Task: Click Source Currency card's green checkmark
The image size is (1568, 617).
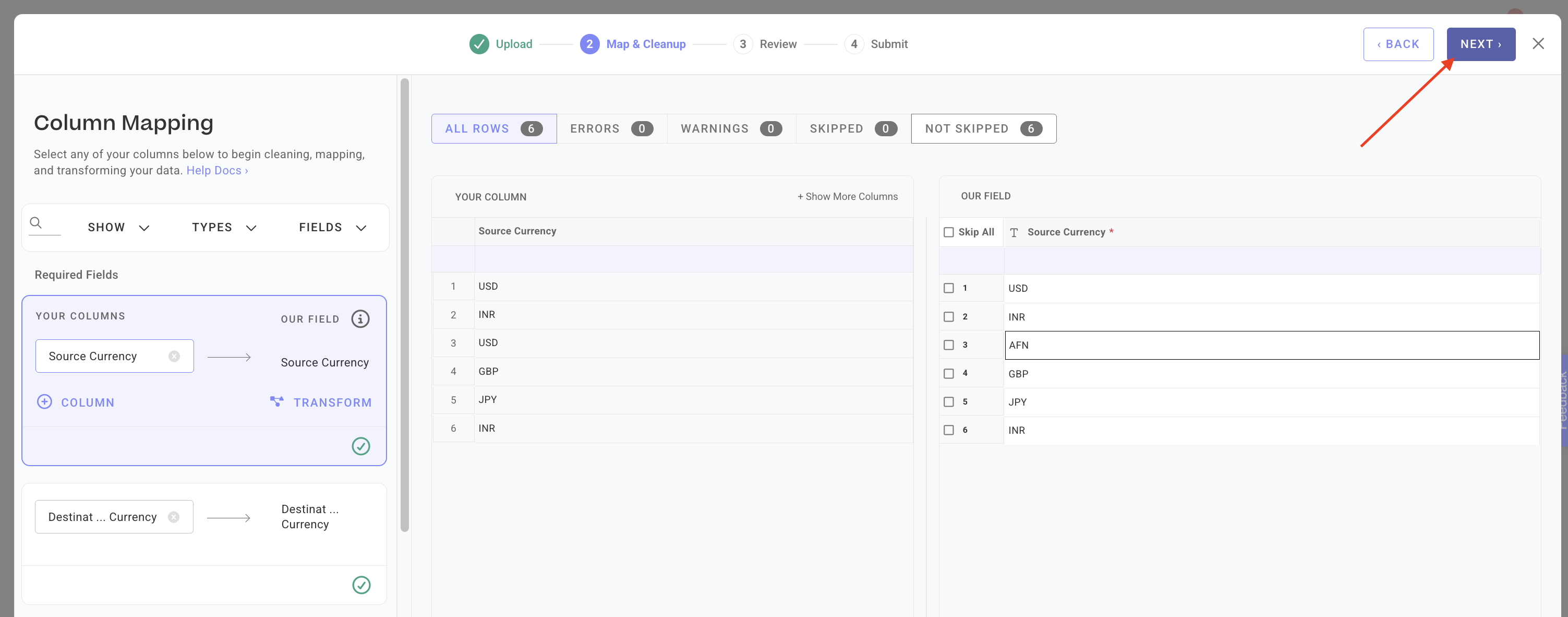Action: (x=360, y=446)
